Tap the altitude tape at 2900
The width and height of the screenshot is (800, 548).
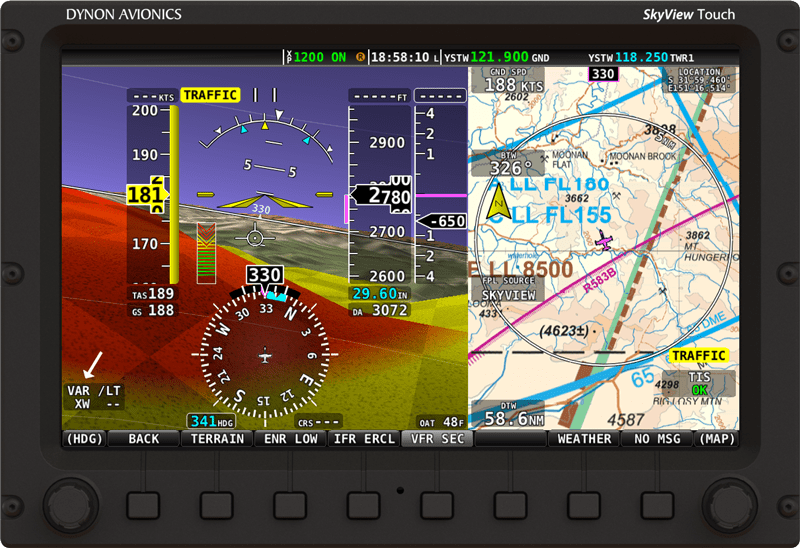pyautogui.click(x=387, y=142)
